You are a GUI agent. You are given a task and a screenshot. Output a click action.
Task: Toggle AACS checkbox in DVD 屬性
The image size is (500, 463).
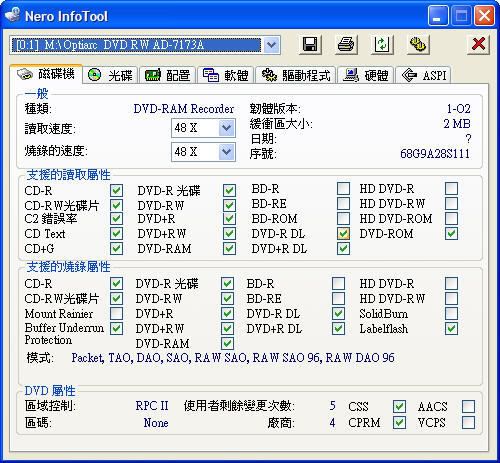pyautogui.click(x=468, y=406)
